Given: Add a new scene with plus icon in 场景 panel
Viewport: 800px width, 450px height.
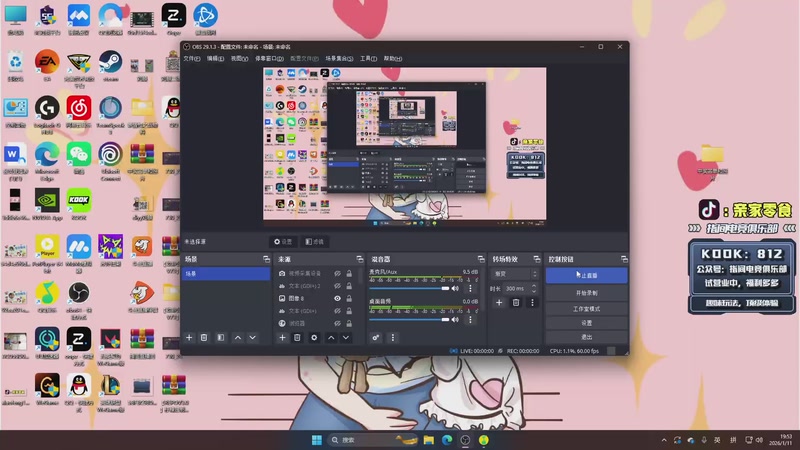Looking at the screenshot, I should pos(189,338).
